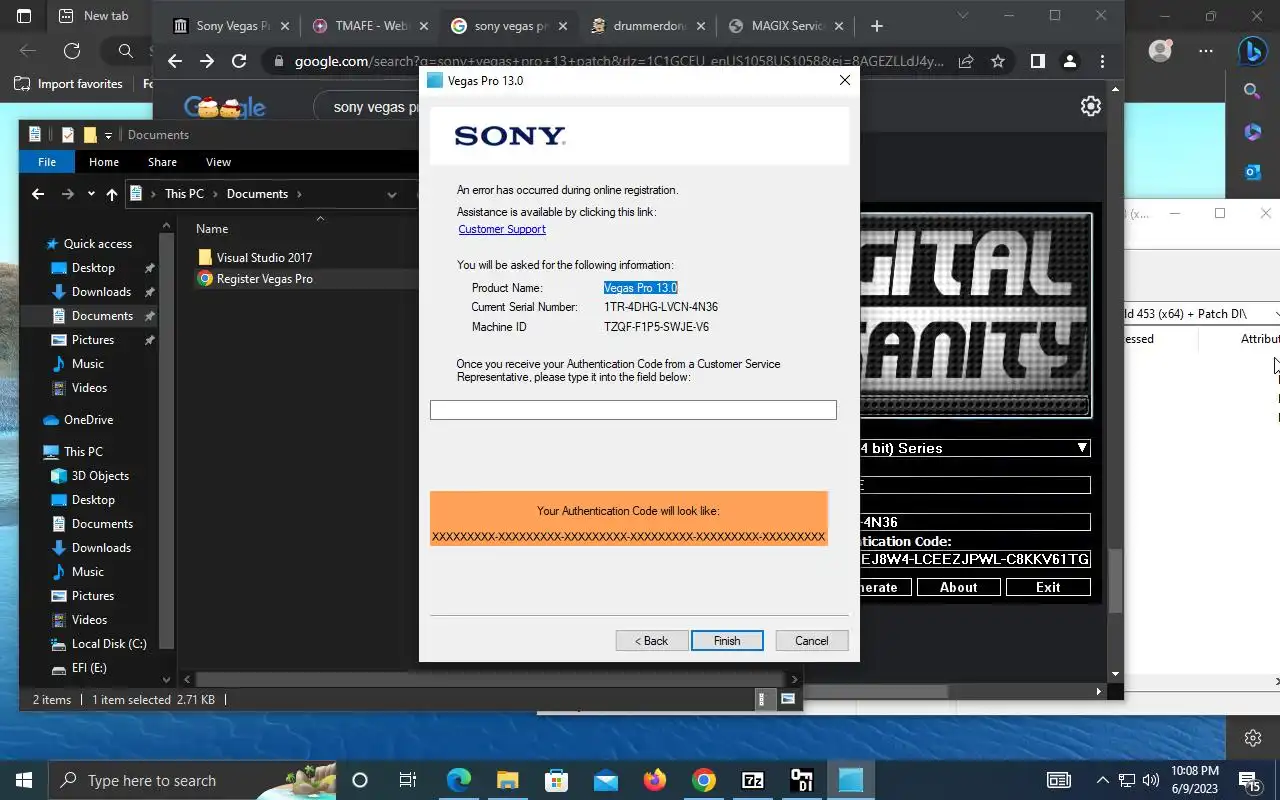Select Quick access in the navigation pane
The image size is (1280, 800).
97,244
